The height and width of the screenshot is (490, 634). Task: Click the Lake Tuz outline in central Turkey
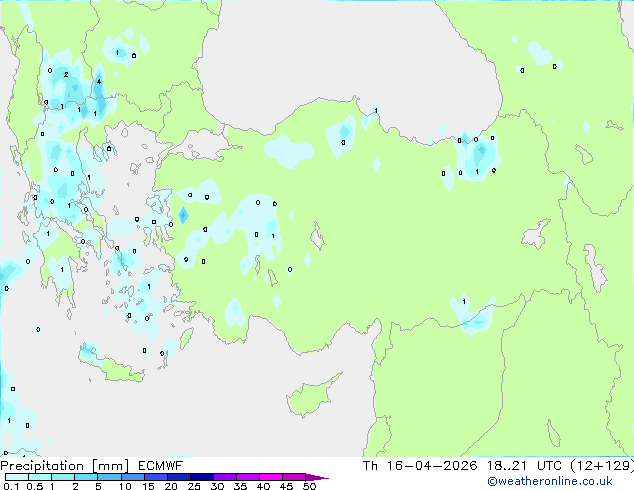(x=317, y=239)
